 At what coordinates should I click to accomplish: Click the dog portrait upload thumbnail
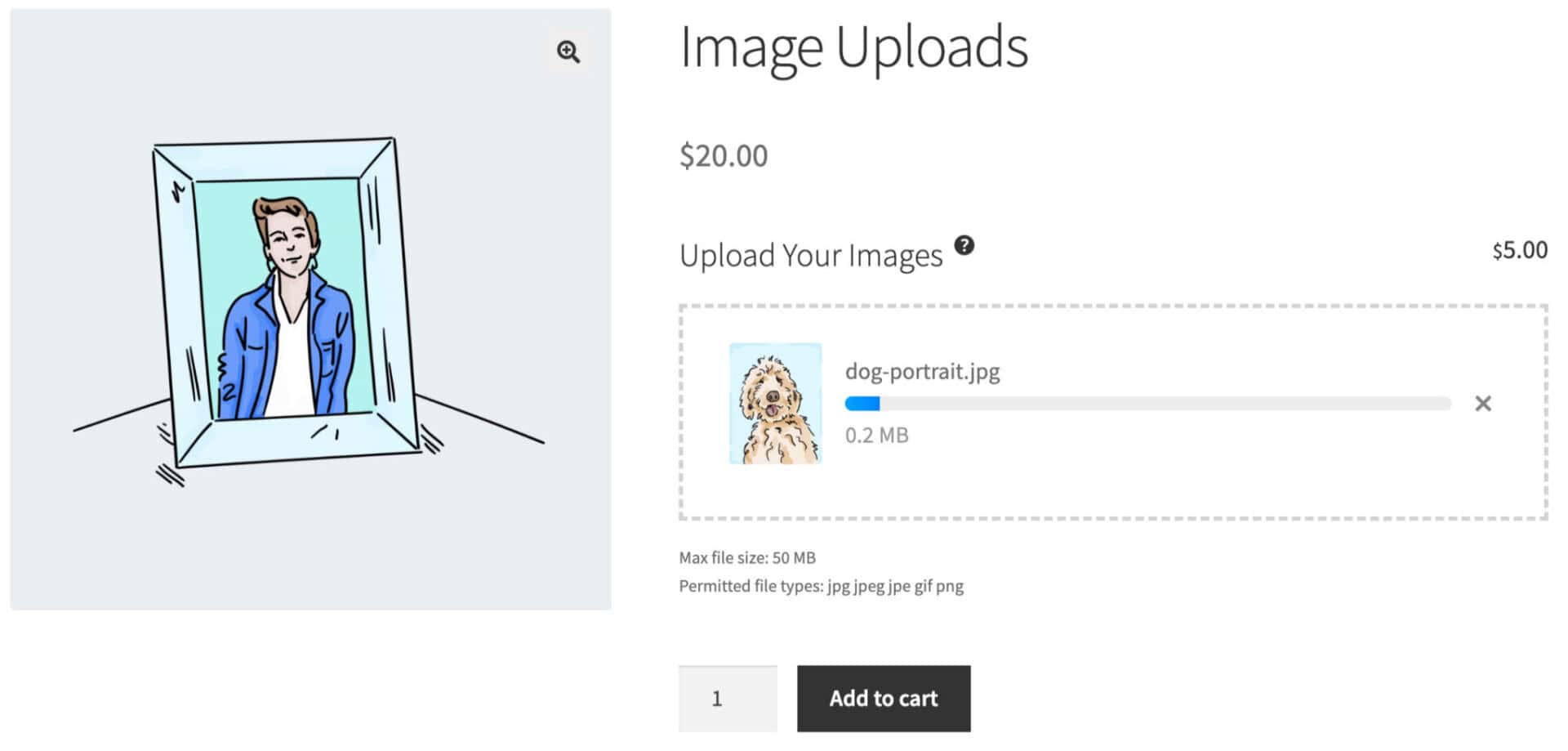coord(775,404)
